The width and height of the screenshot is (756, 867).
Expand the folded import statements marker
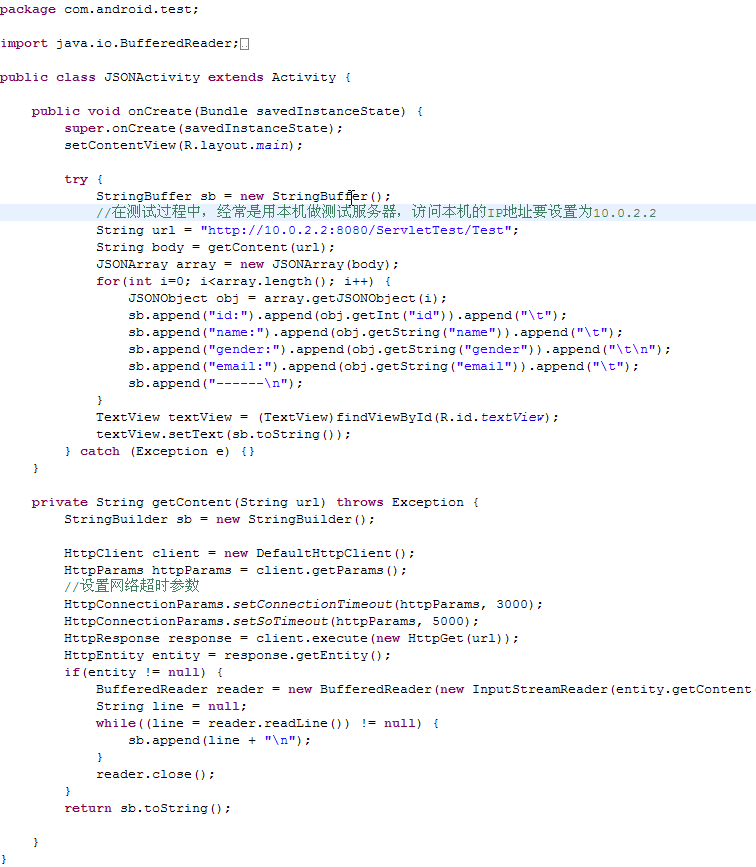[245, 43]
